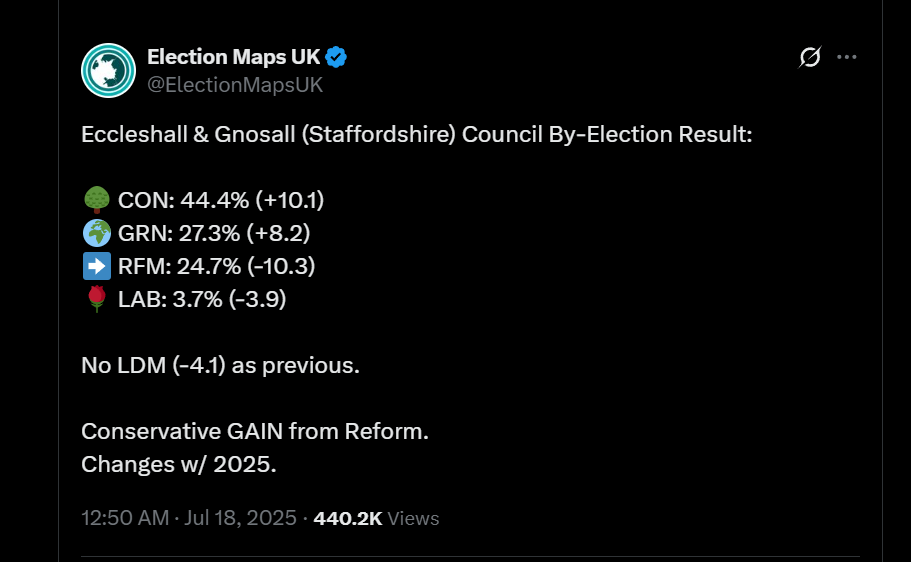Click the Conservative GAIN from Reform text
The height and width of the screenshot is (562, 911).
[254, 432]
